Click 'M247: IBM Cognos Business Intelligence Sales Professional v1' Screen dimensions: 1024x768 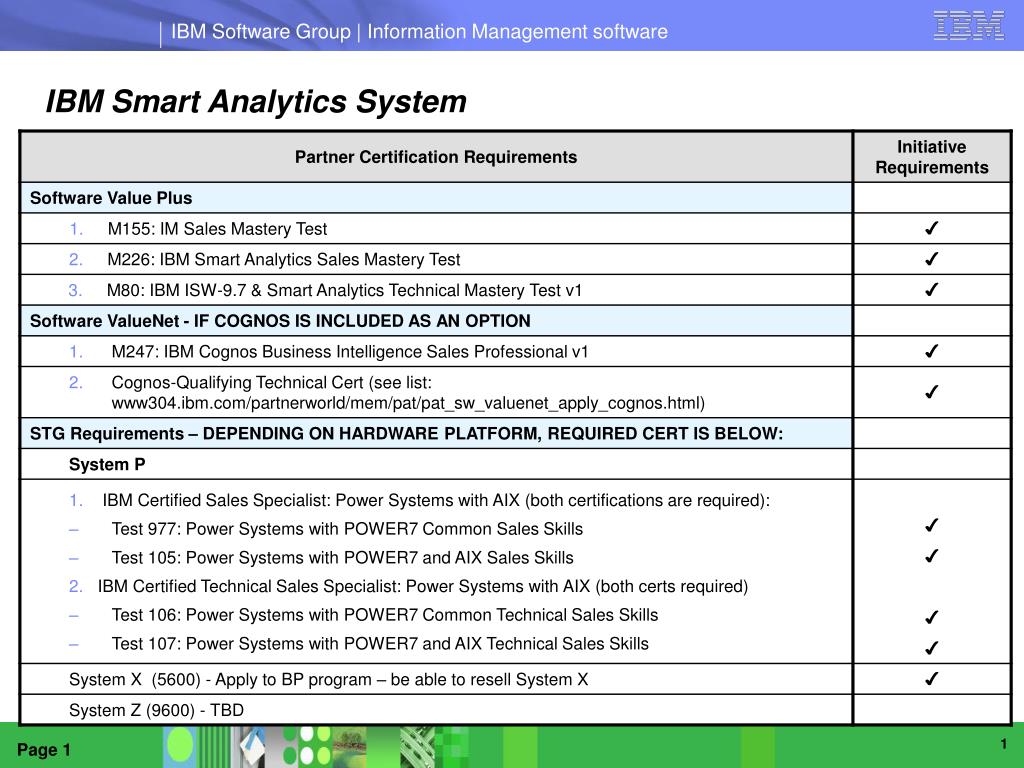(349, 351)
